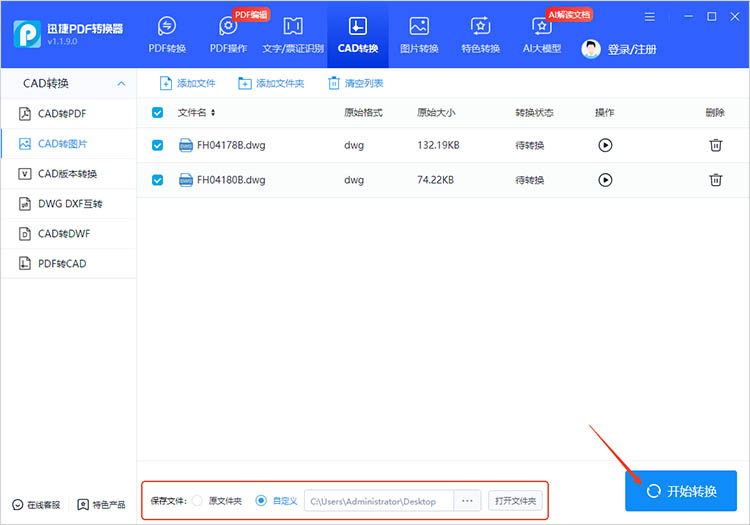
Task: Select CAD转PDF in sidebar
Action: 69,114
